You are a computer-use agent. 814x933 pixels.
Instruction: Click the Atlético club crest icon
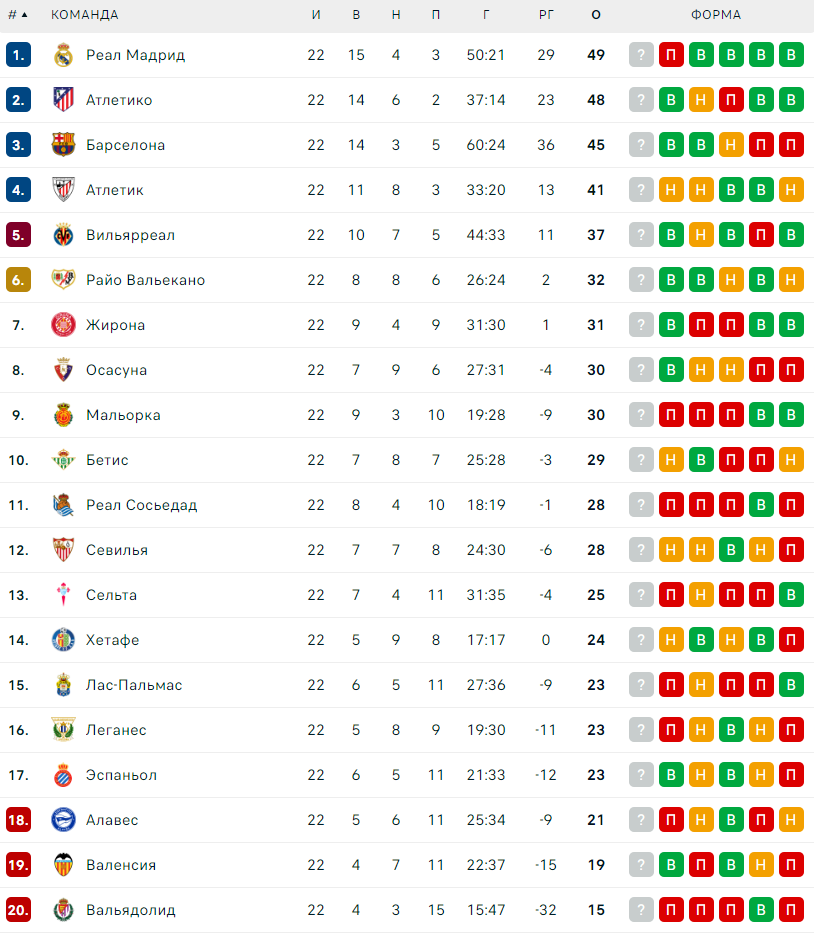tap(63, 100)
